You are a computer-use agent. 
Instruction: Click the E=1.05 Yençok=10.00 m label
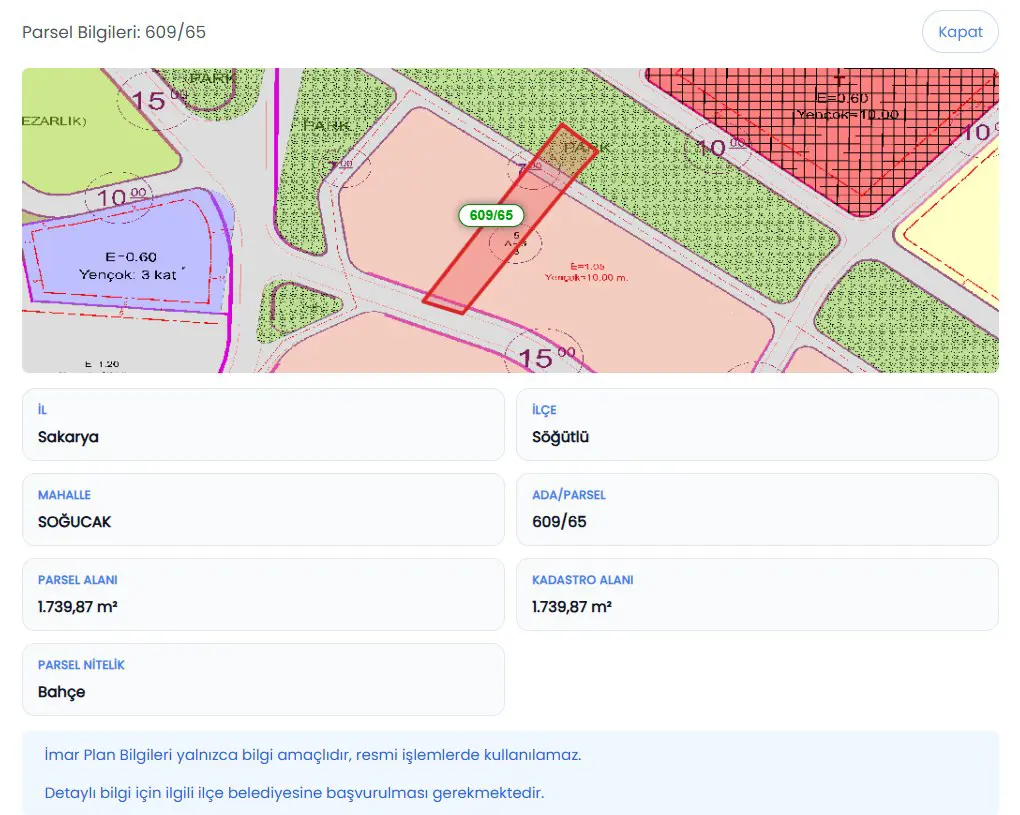point(586,272)
